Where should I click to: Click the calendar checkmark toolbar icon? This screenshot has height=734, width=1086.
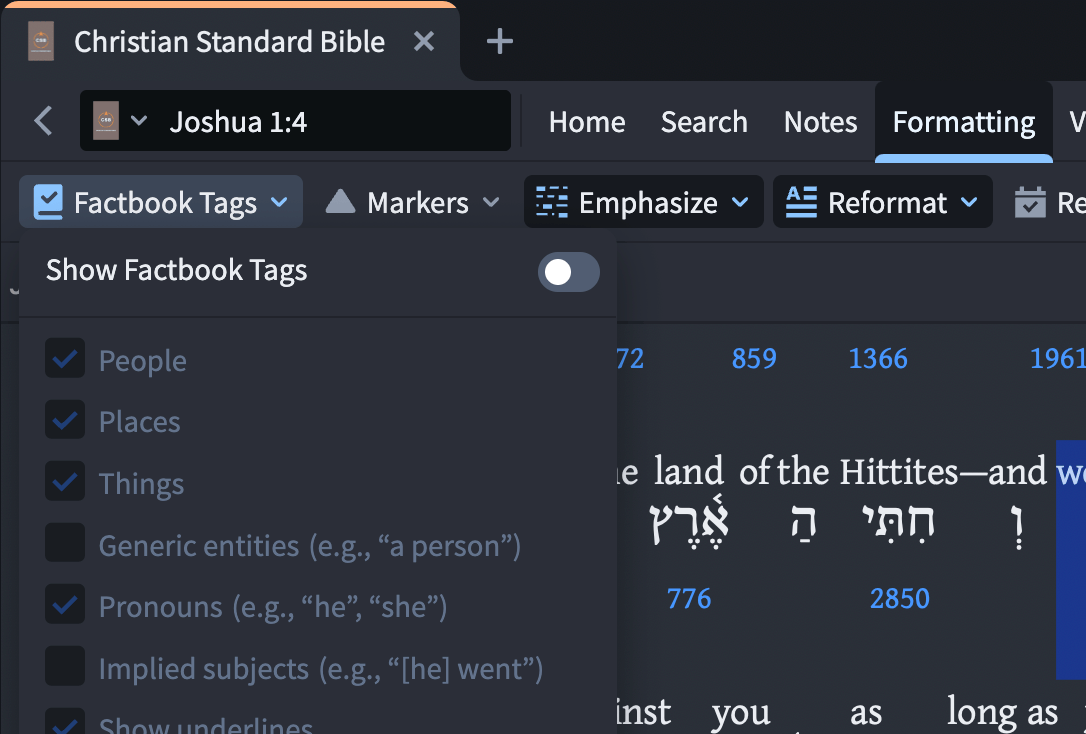pos(1030,202)
